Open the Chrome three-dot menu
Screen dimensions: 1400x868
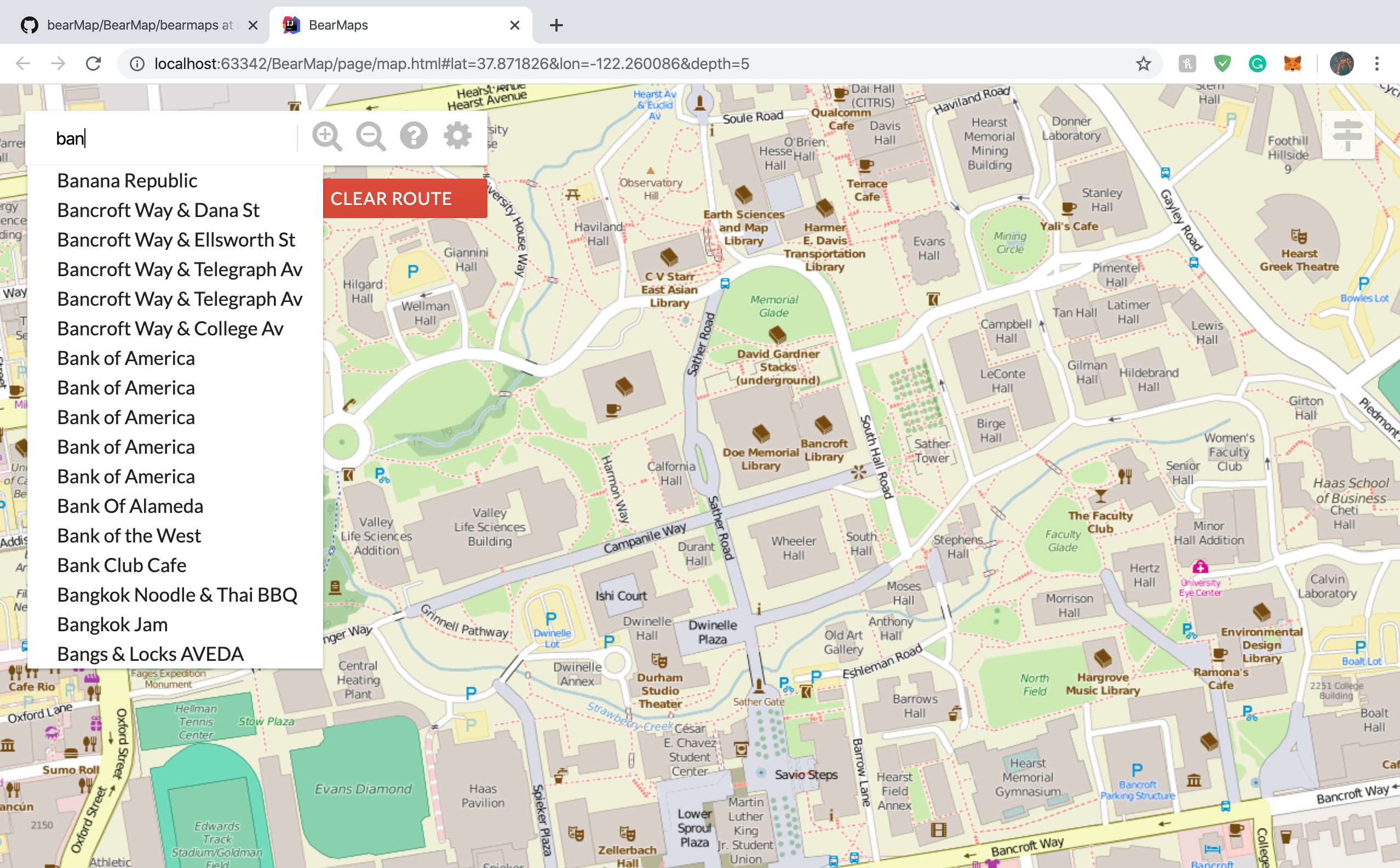[1376, 63]
